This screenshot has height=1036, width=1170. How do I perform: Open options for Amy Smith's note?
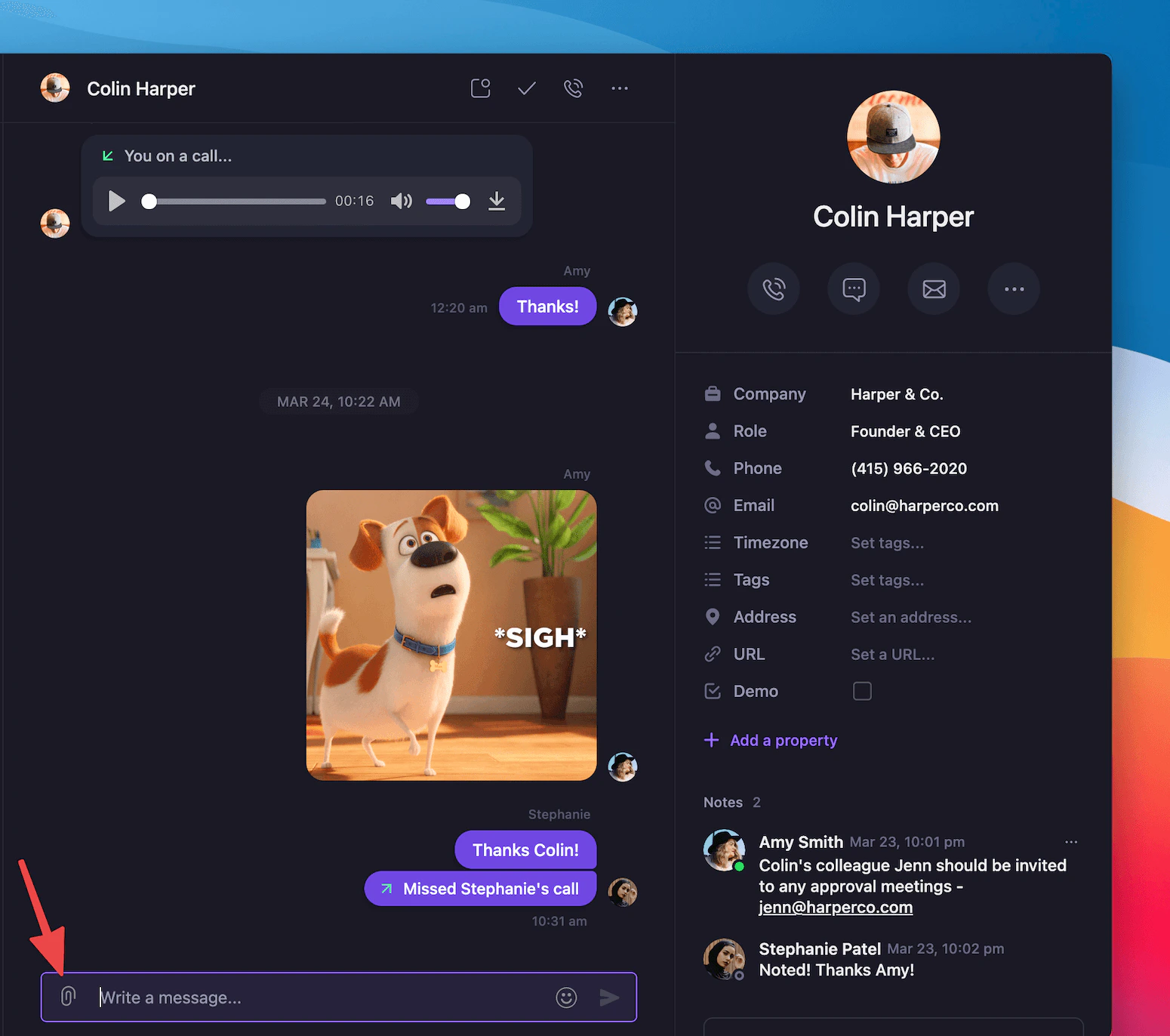tap(1071, 842)
